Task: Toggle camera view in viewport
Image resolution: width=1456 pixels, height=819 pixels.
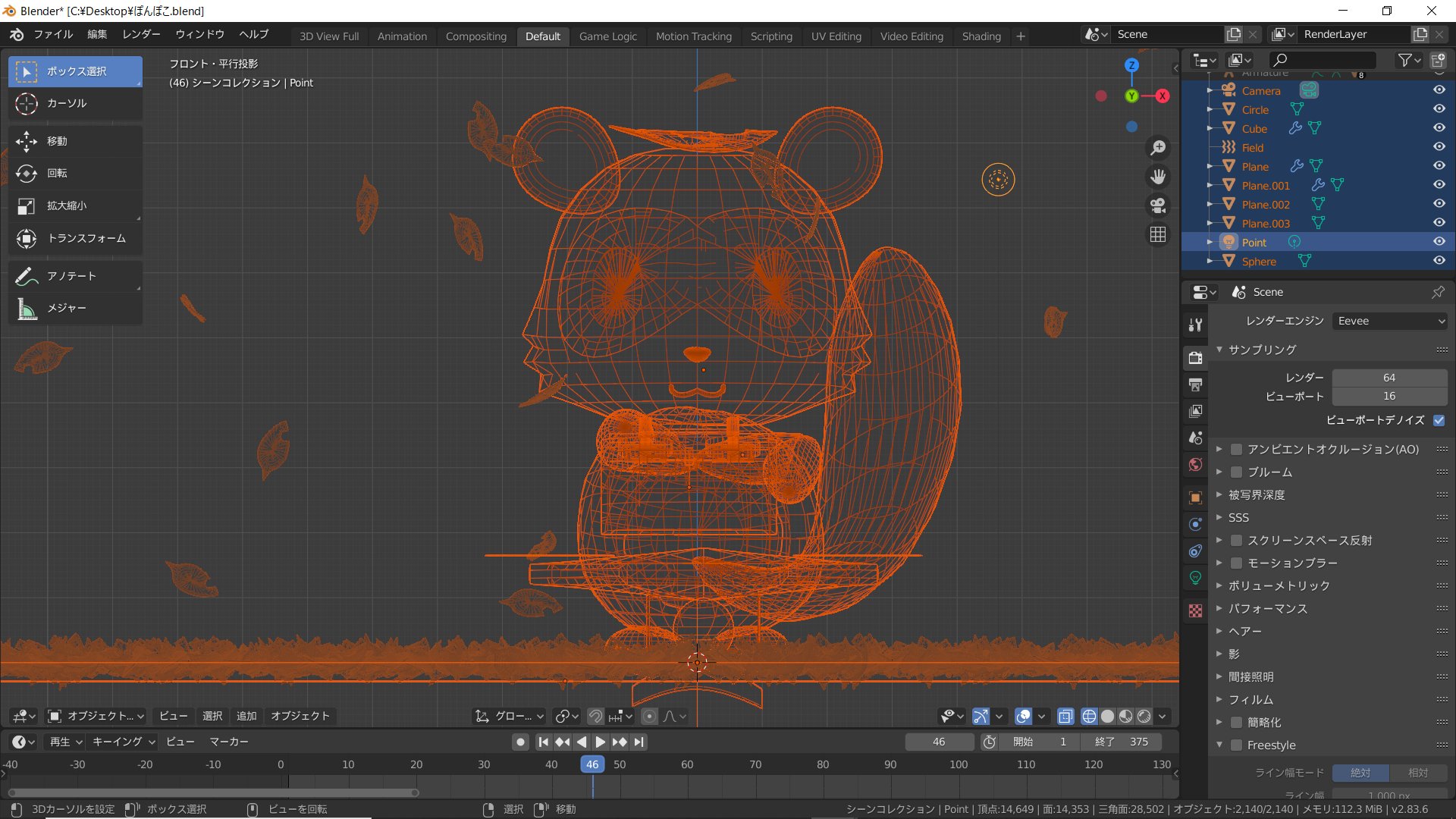Action: (x=1157, y=206)
